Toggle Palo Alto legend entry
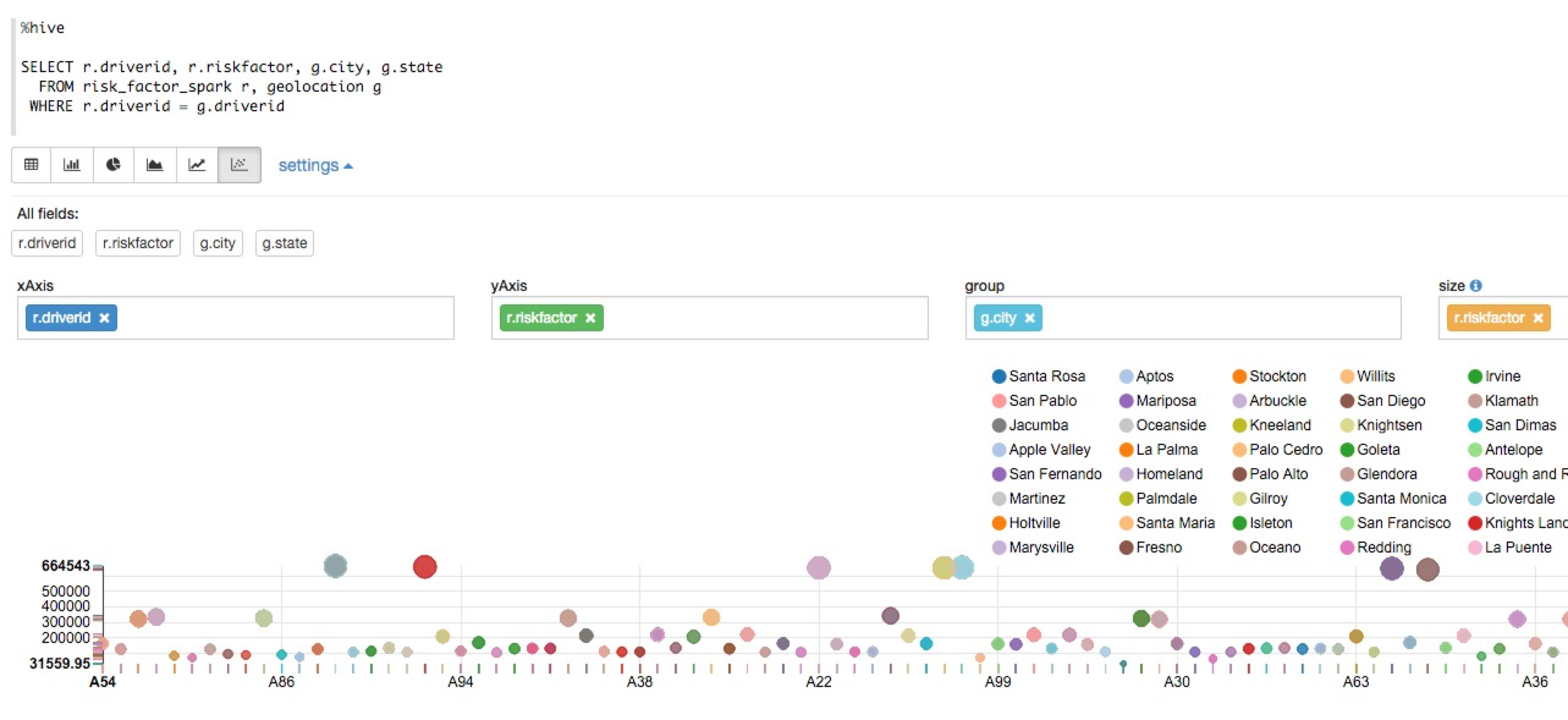The width and height of the screenshot is (1568, 720). tap(1271, 474)
